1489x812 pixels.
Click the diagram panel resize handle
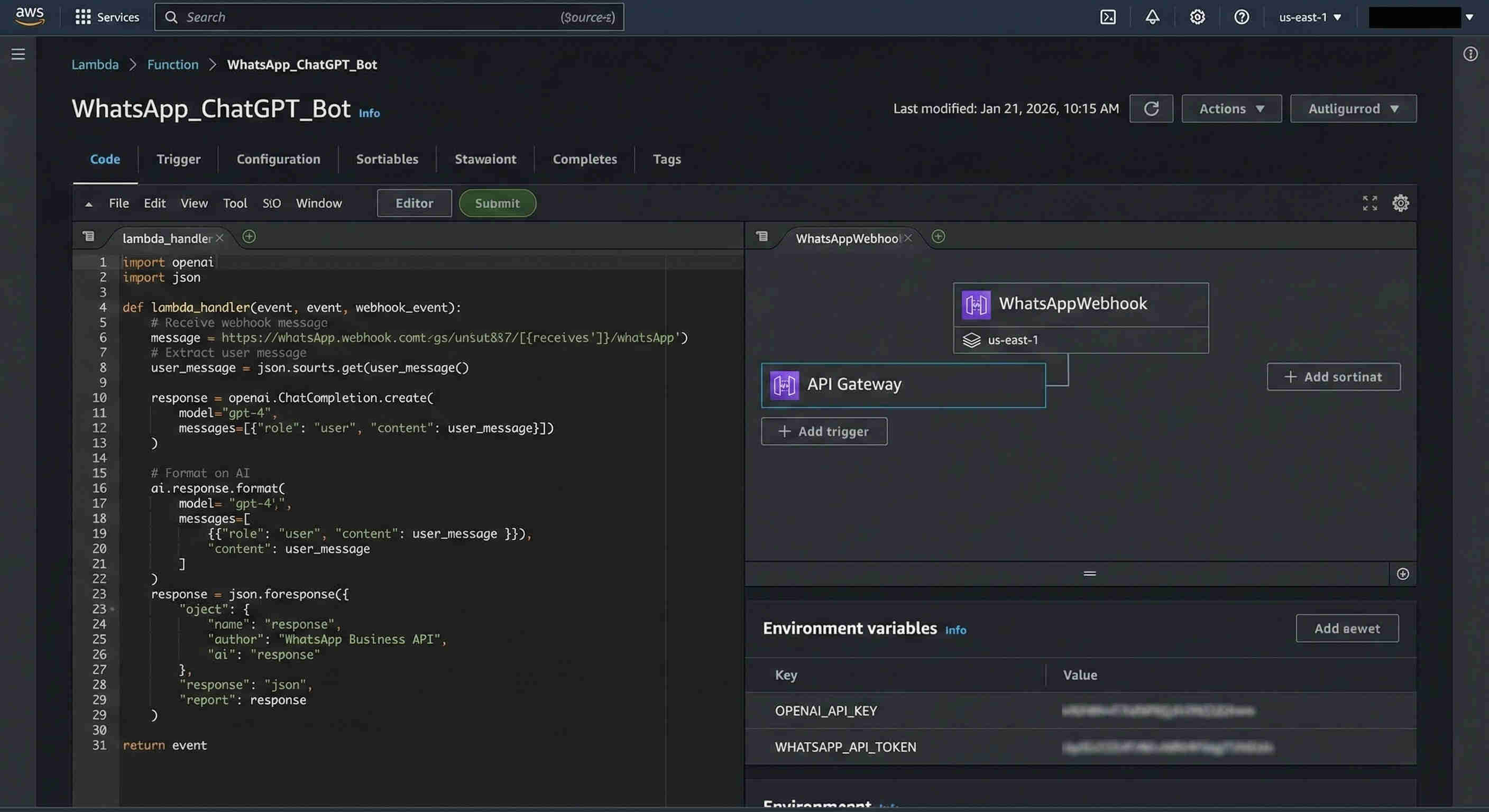pos(1089,573)
